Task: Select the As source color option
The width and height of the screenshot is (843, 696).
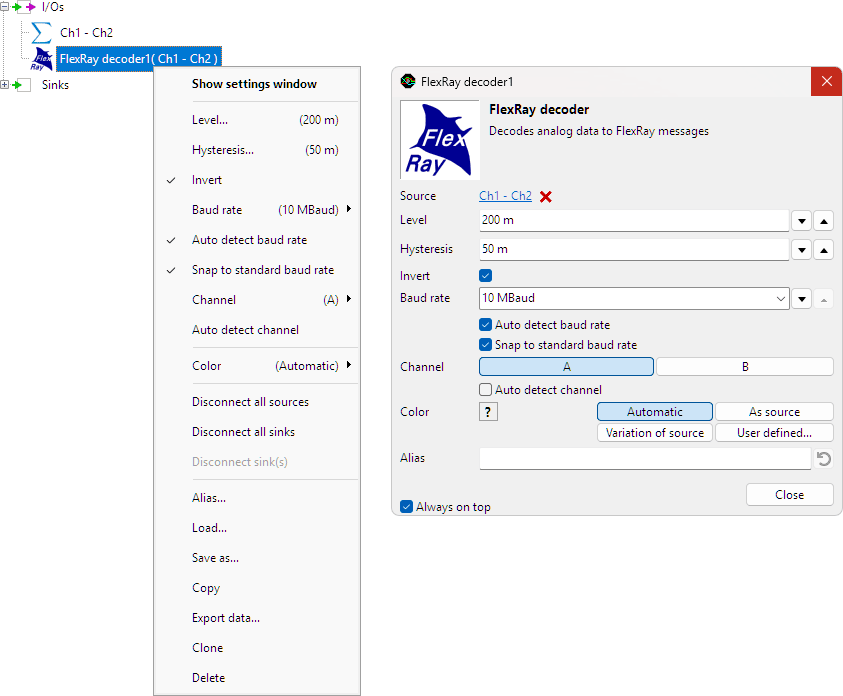Action: pyautogui.click(x=774, y=412)
